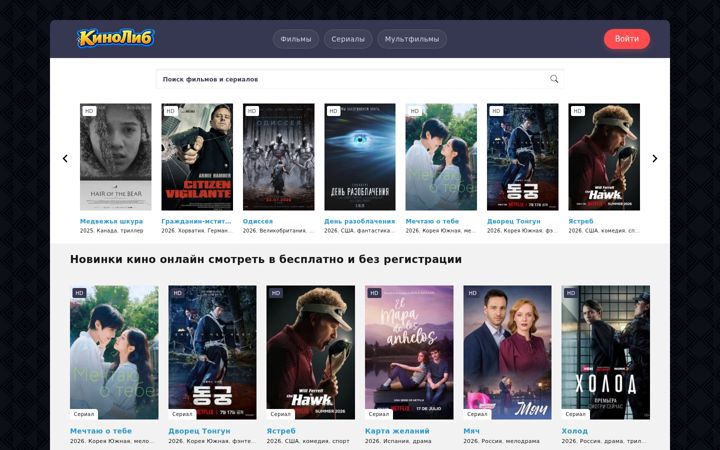Open the Hawk poster in Новинки grid
This screenshot has height=450, width=720.
(x=311, y=352)
